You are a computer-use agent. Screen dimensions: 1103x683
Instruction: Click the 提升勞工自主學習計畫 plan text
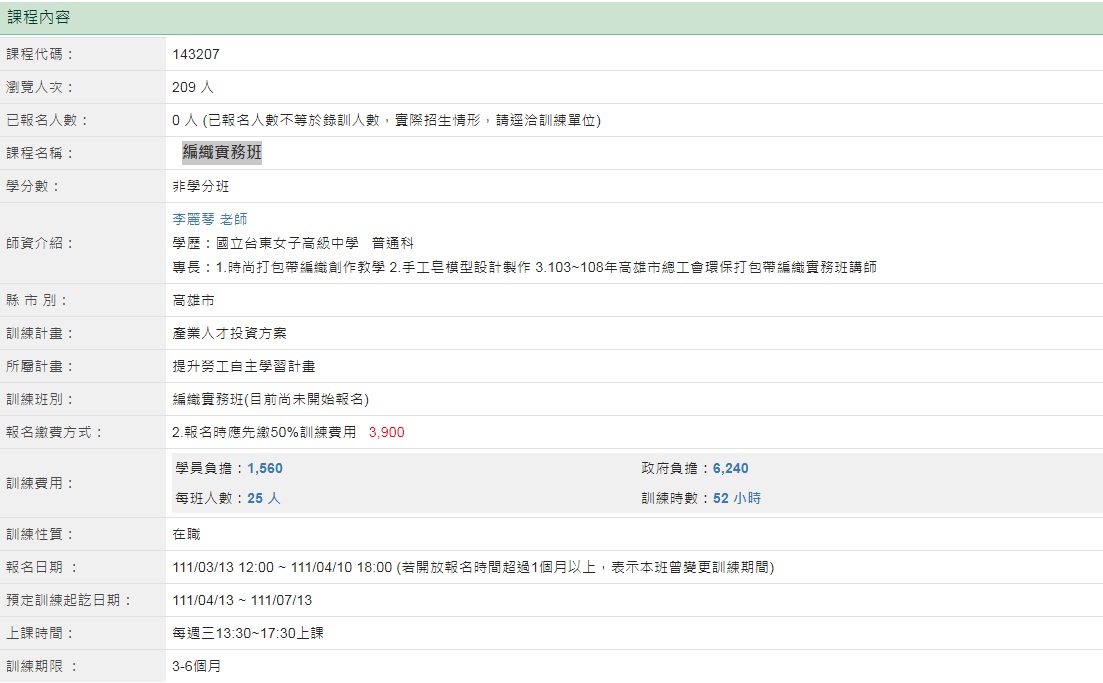(244, 366)
